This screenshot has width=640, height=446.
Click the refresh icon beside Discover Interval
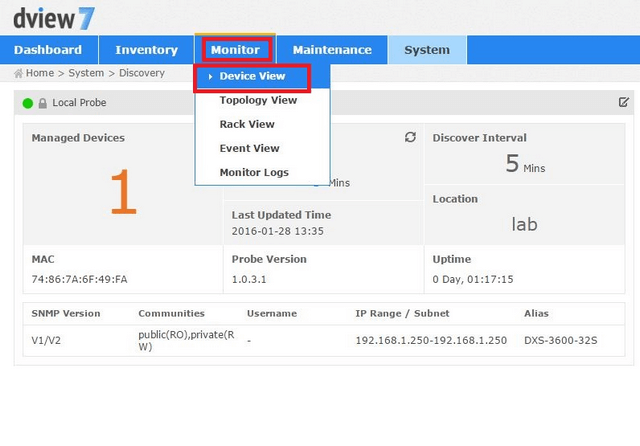pos(410,137)
